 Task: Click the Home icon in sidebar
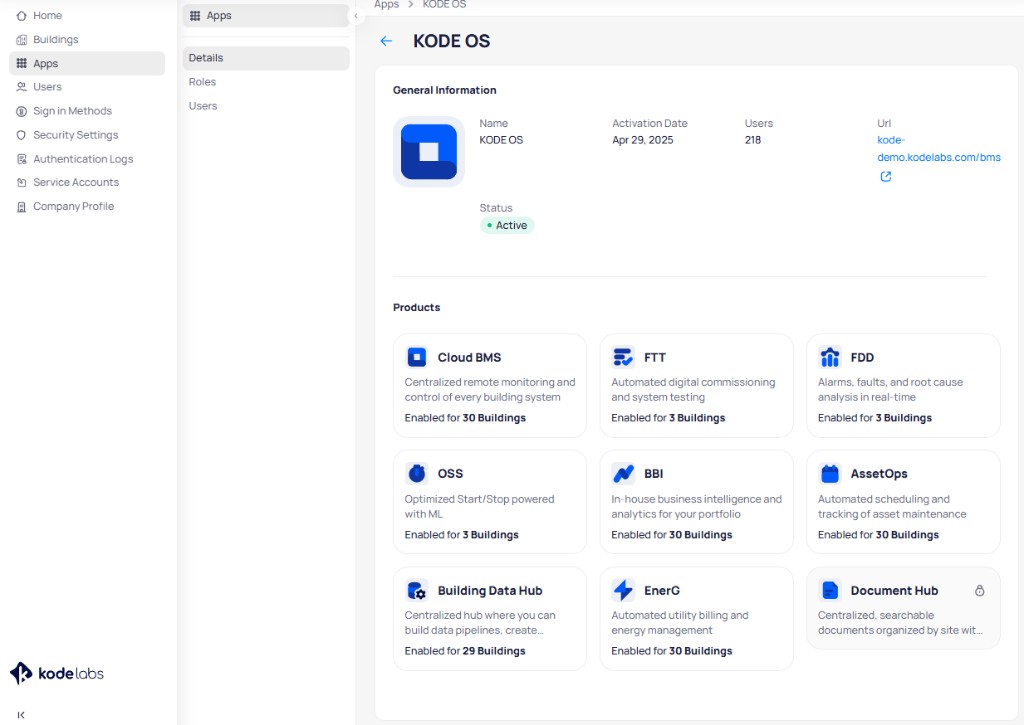coord(22,16)
